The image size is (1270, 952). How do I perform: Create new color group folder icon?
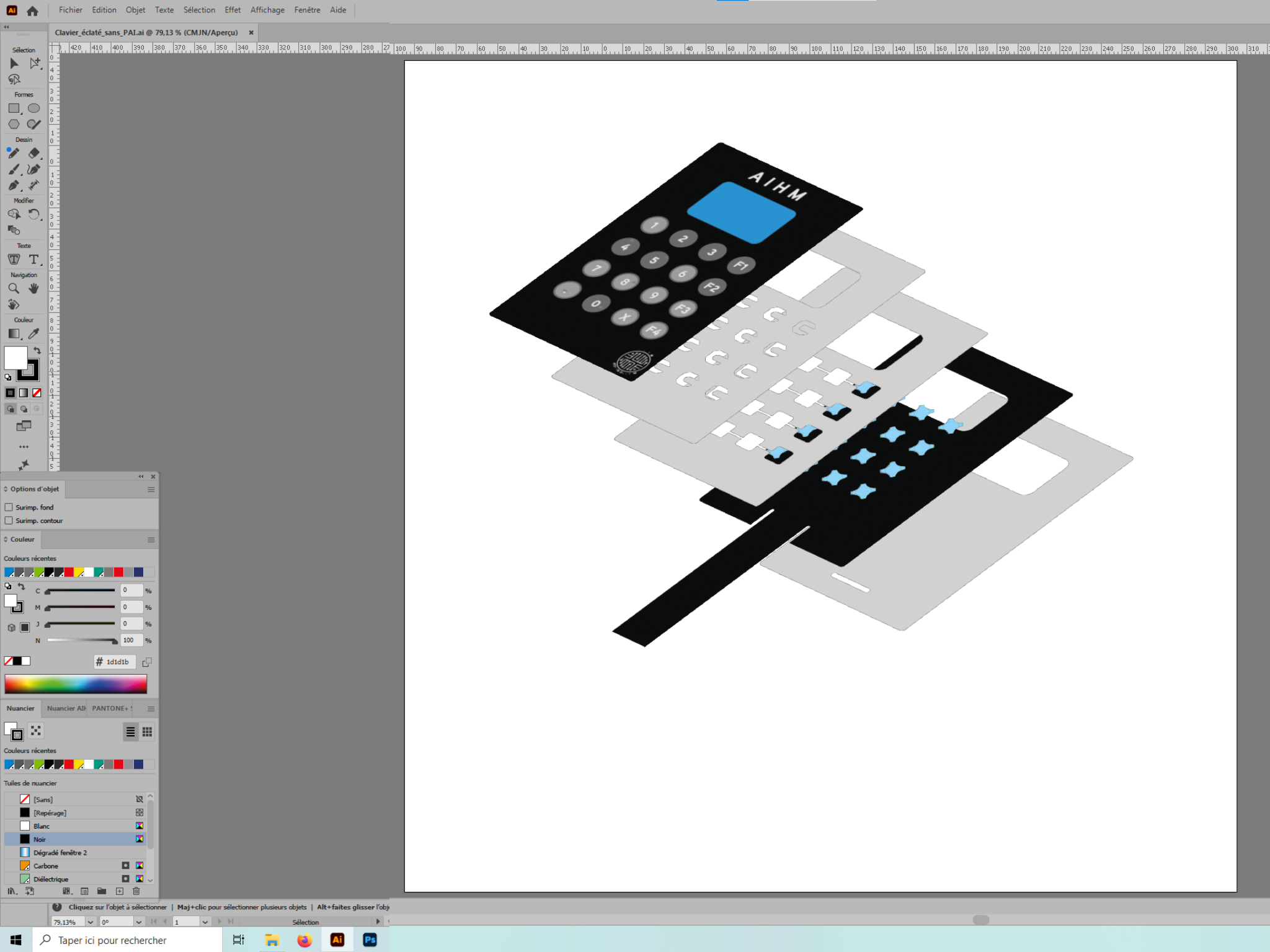tap(102, 891)
